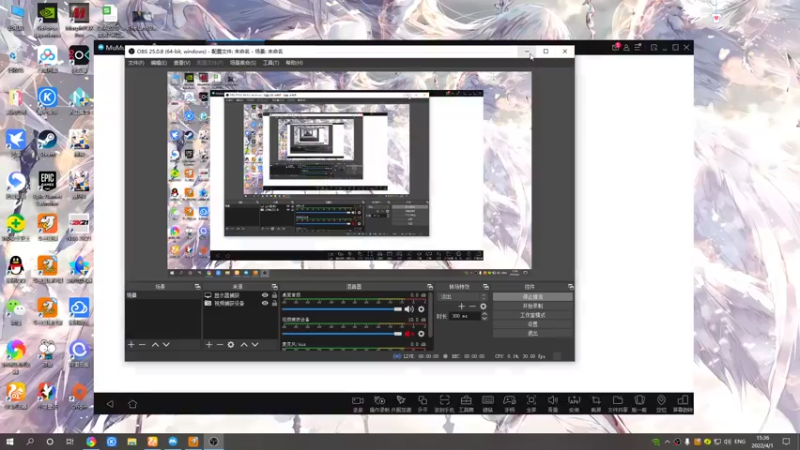
Task: Click the 300 ms duration field
Action: click(x=464, y=316)
